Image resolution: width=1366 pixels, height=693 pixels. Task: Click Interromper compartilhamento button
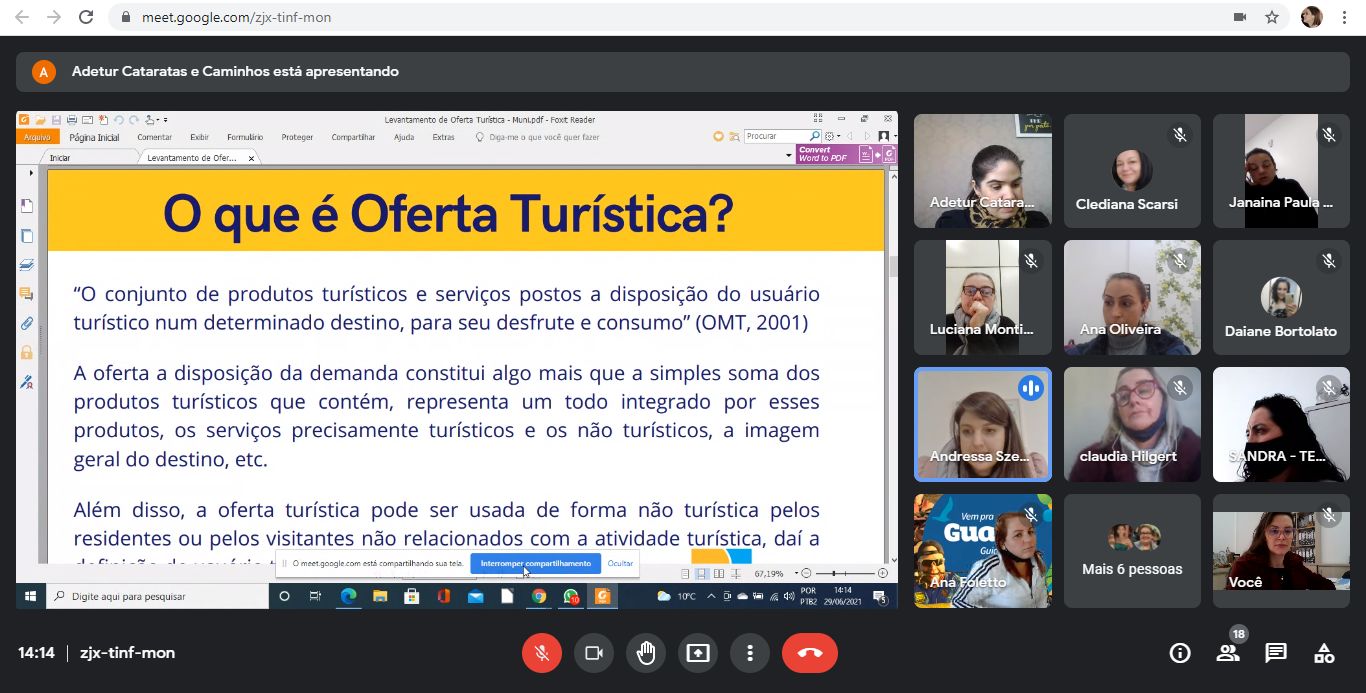tap(535, 563)
